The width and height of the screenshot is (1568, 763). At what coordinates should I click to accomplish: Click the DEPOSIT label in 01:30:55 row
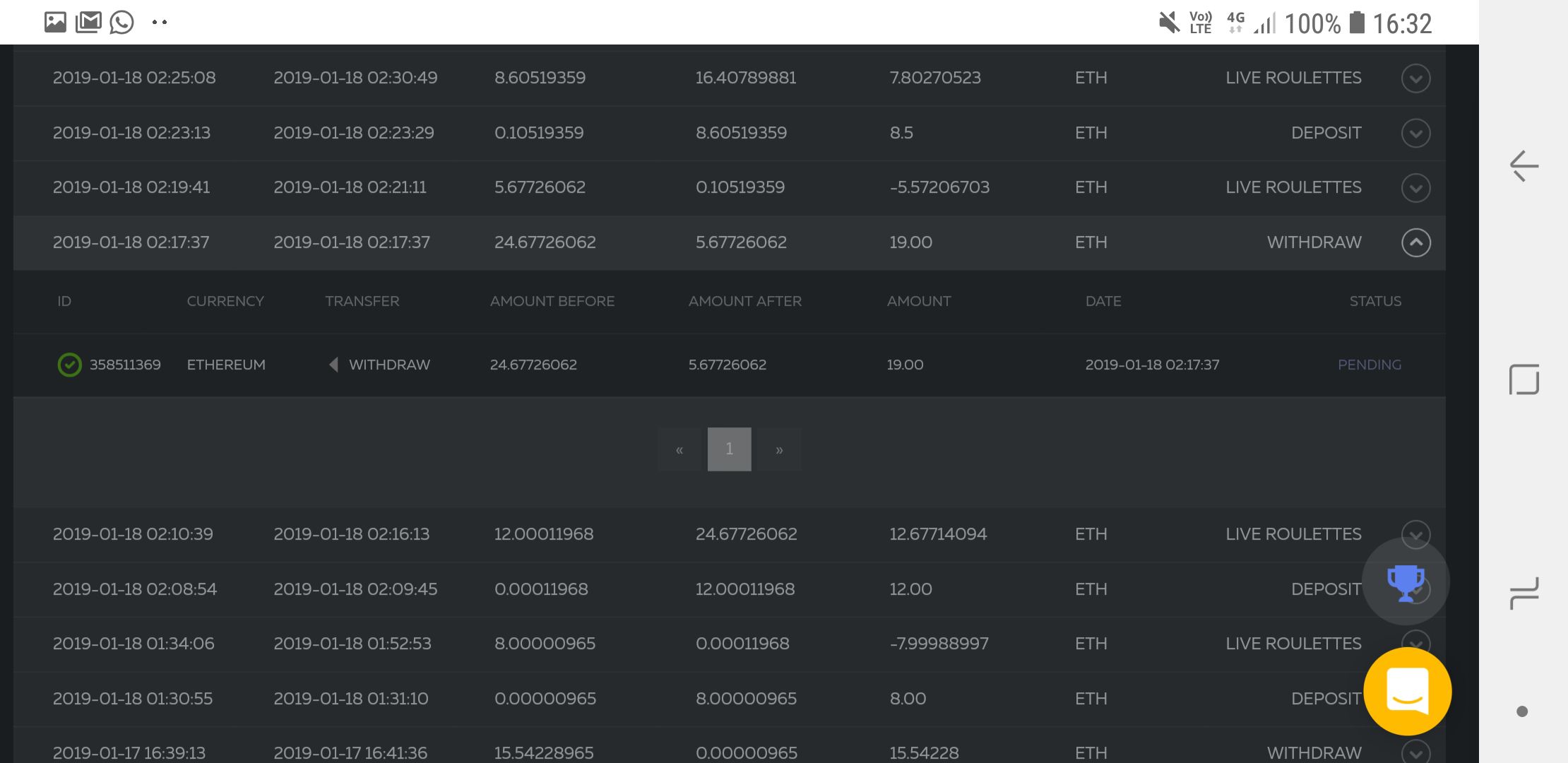[x=1326, y=699]
